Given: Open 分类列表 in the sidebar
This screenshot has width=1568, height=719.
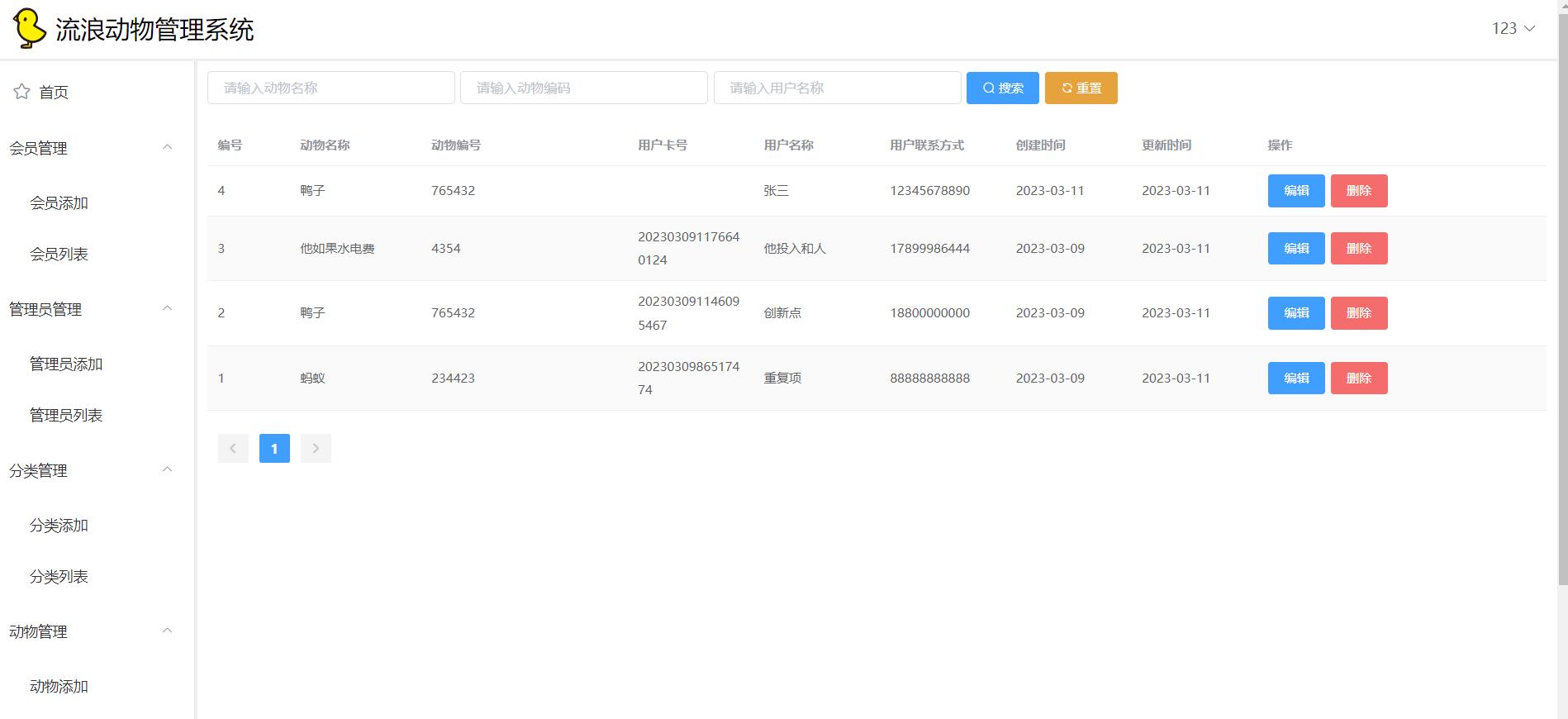Looking at the screenshot, I should 59,577.
